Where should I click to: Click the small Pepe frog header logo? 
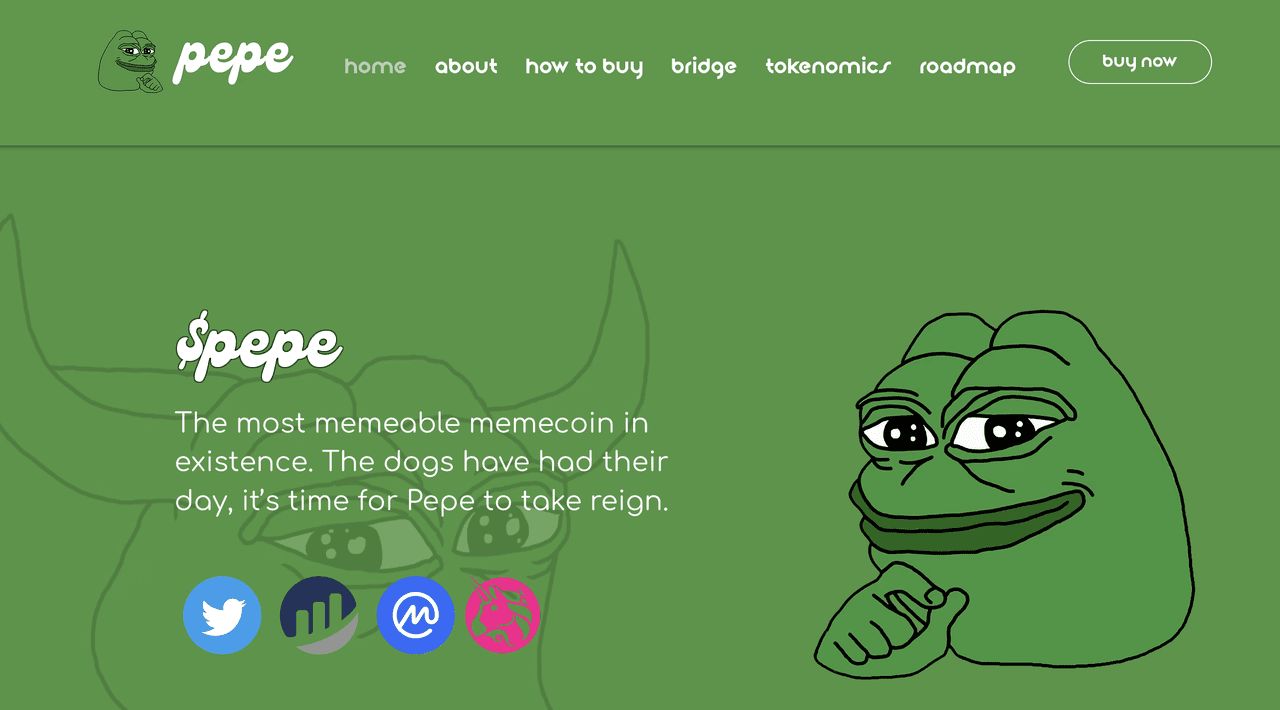130,61
